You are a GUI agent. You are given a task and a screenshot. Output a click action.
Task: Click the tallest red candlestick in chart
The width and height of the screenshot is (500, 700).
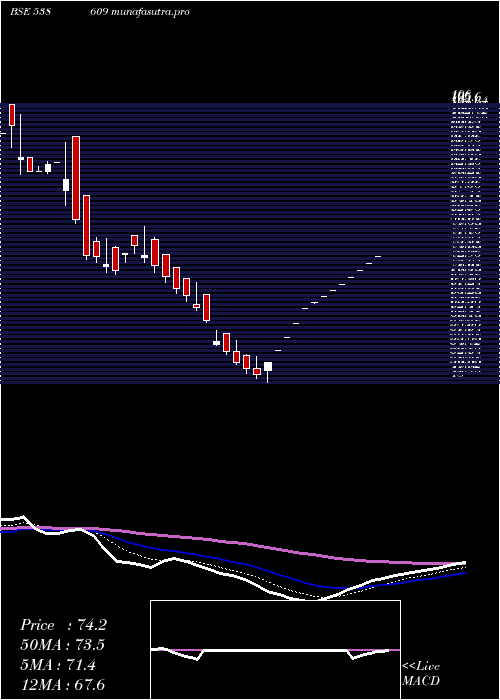[x=76, y=178]
